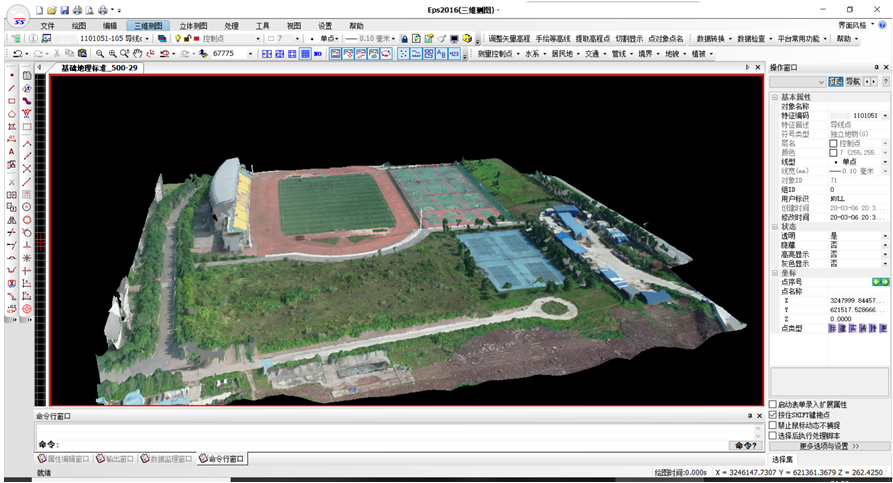Select the circle tool in left toolbar
The width and height of the screenshot is (893, 483).
(x=26, y=207)
